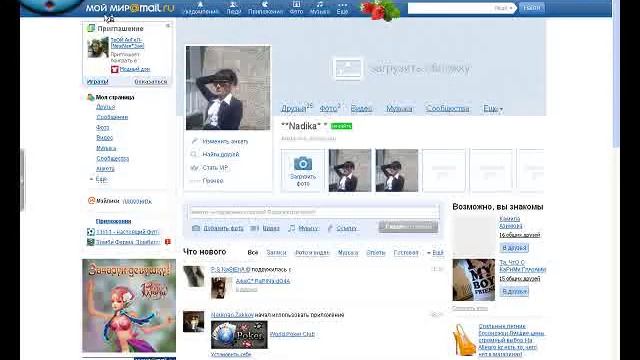Open the Зомби Ферма app icon in sidebar
The height and width of the screenshot is (360, 640).
click(x=91, y=242)
